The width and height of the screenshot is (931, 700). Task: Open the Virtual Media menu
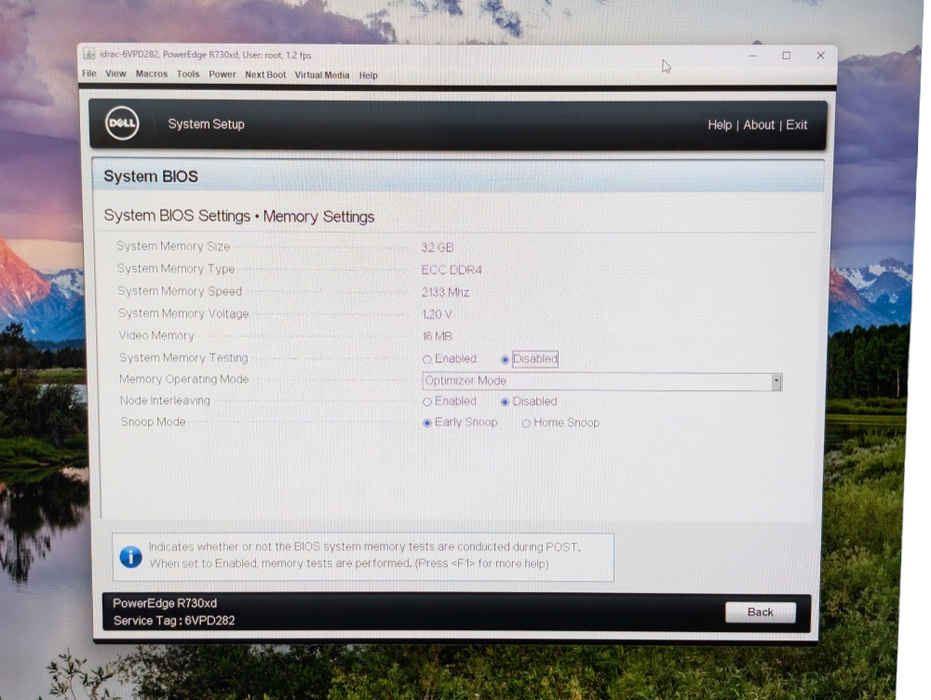click(322, 75)
